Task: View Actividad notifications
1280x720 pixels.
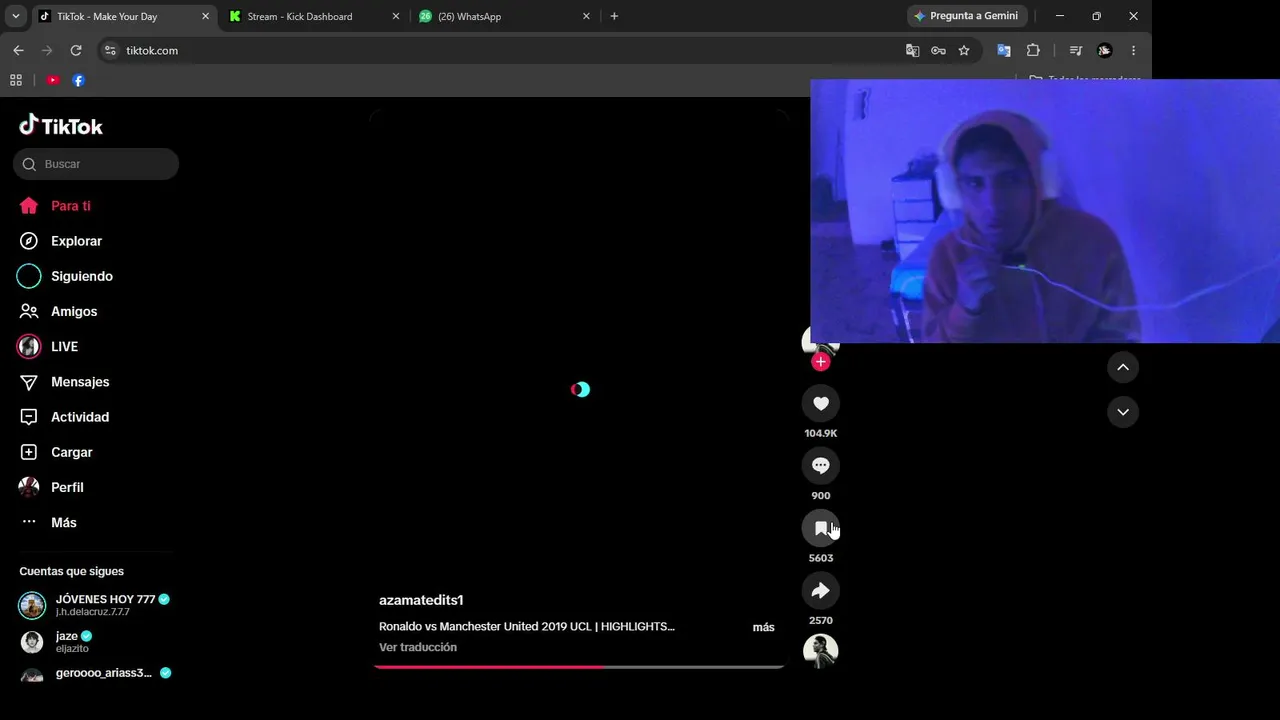Action: pos(65,417)
